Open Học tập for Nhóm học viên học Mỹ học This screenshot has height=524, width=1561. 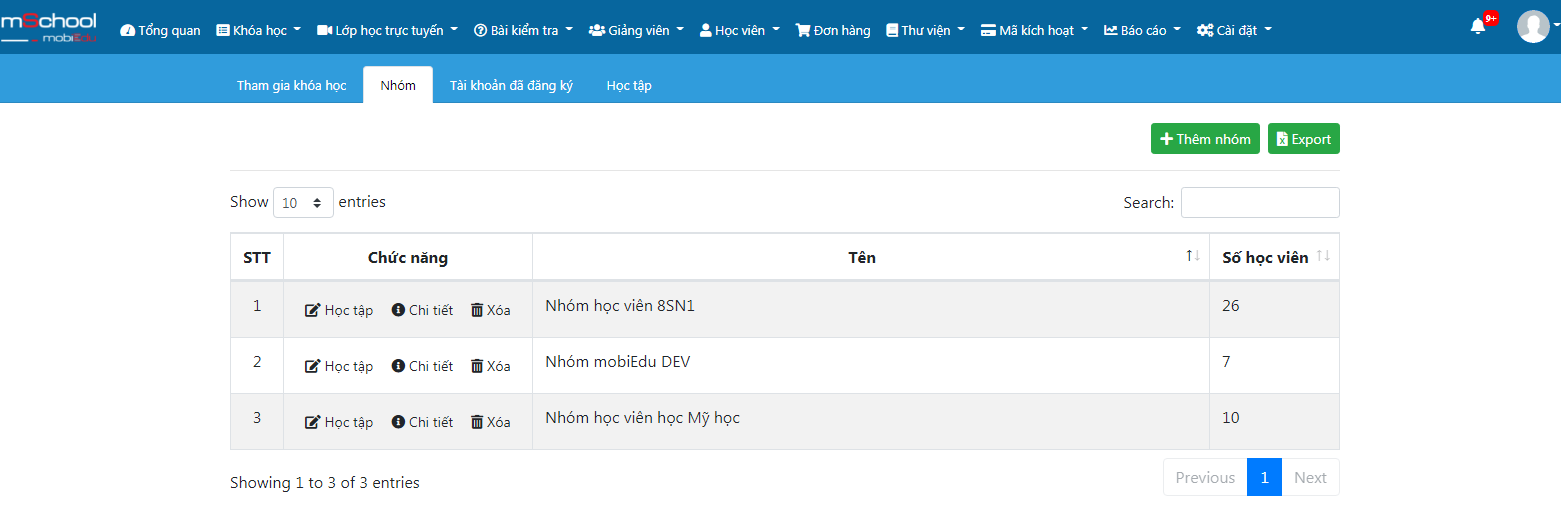[x=338, y=422]
